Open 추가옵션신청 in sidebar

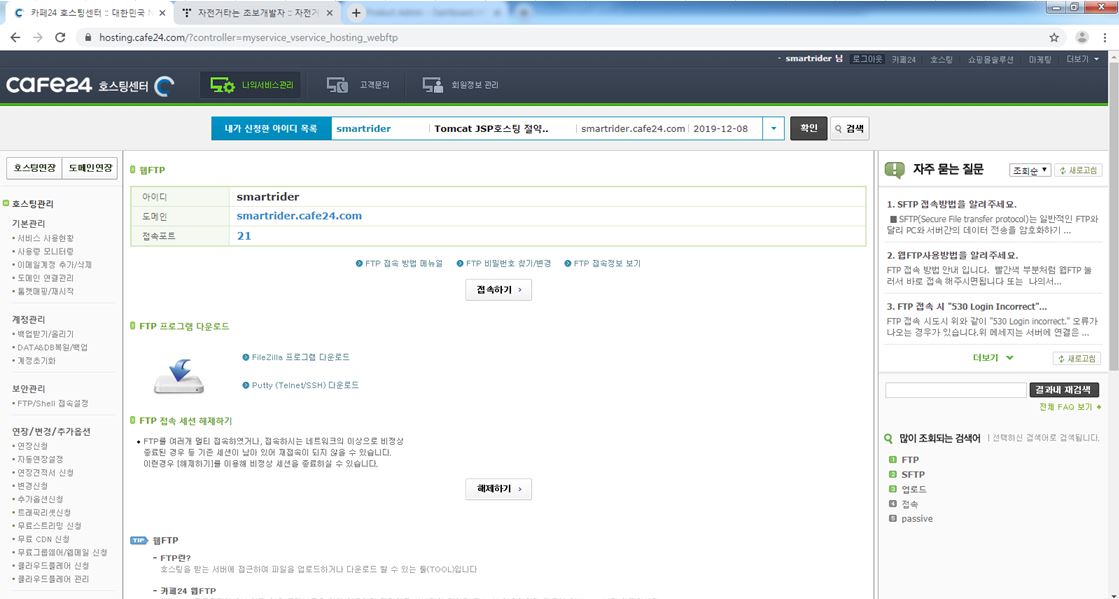[40, 499]
